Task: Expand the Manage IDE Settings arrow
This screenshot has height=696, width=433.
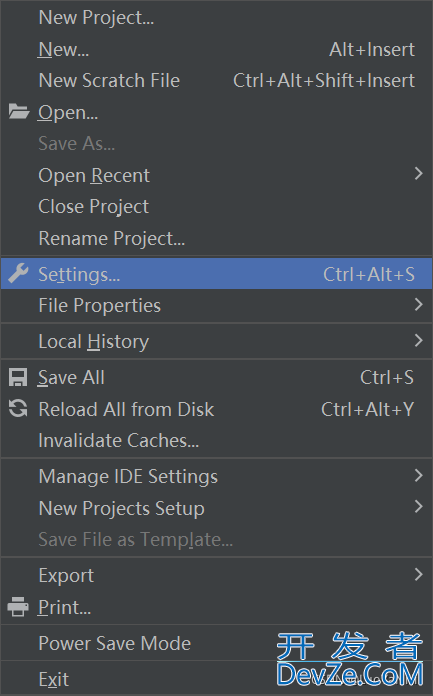Action: [x=418, y=475]
